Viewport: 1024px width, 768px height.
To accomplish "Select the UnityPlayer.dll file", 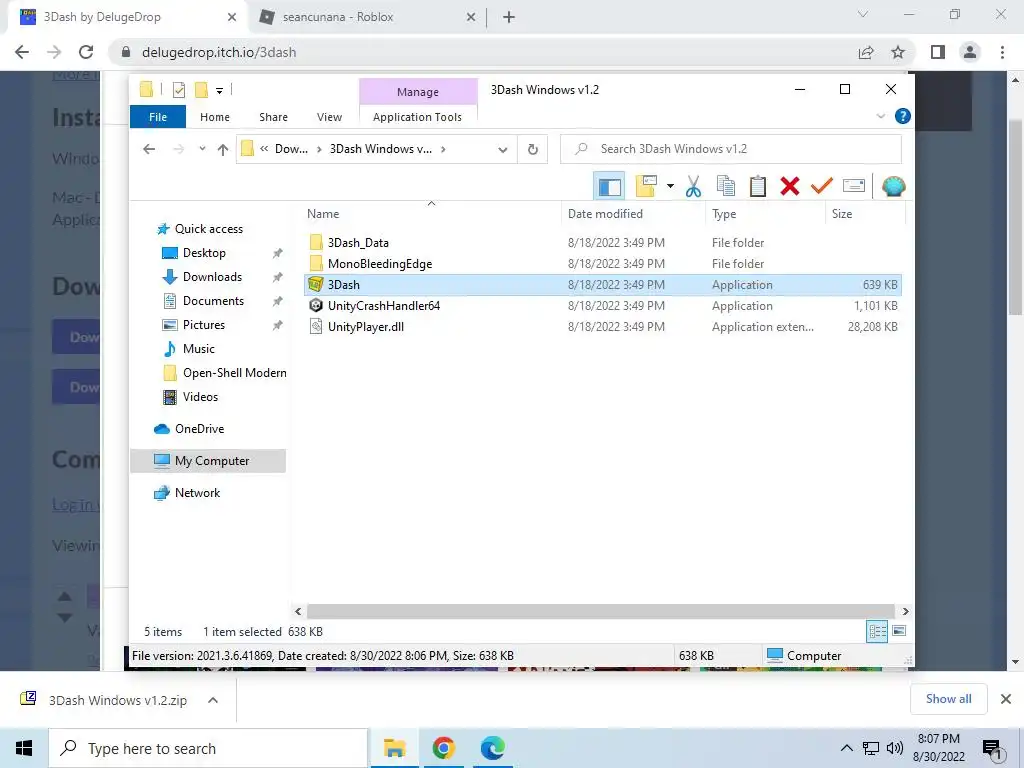I will coord(366,327).
